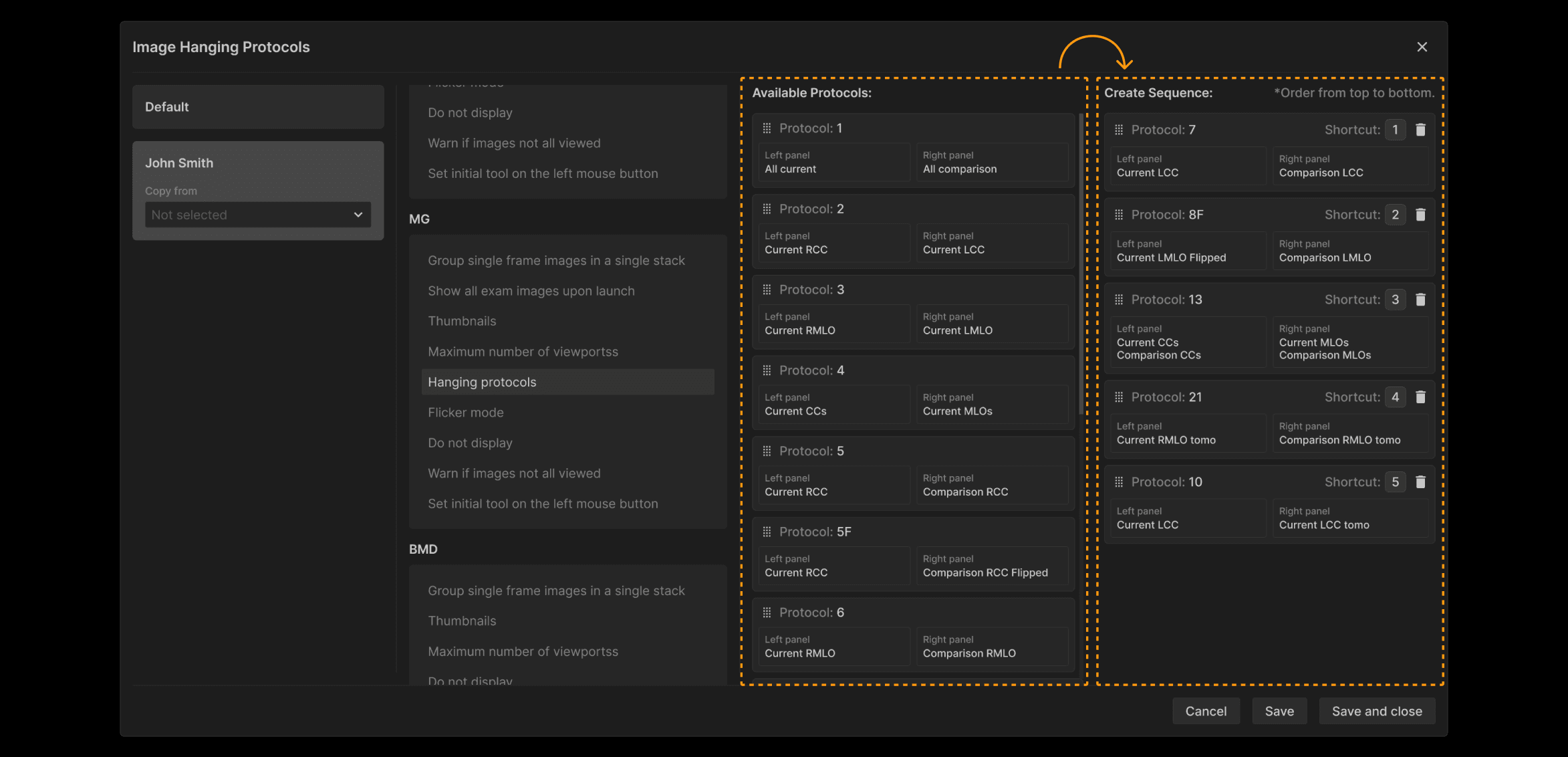Screen dimensions: 1568x757
Task: Click the drag handle beside Protocol 4
Action: point(767,370)
